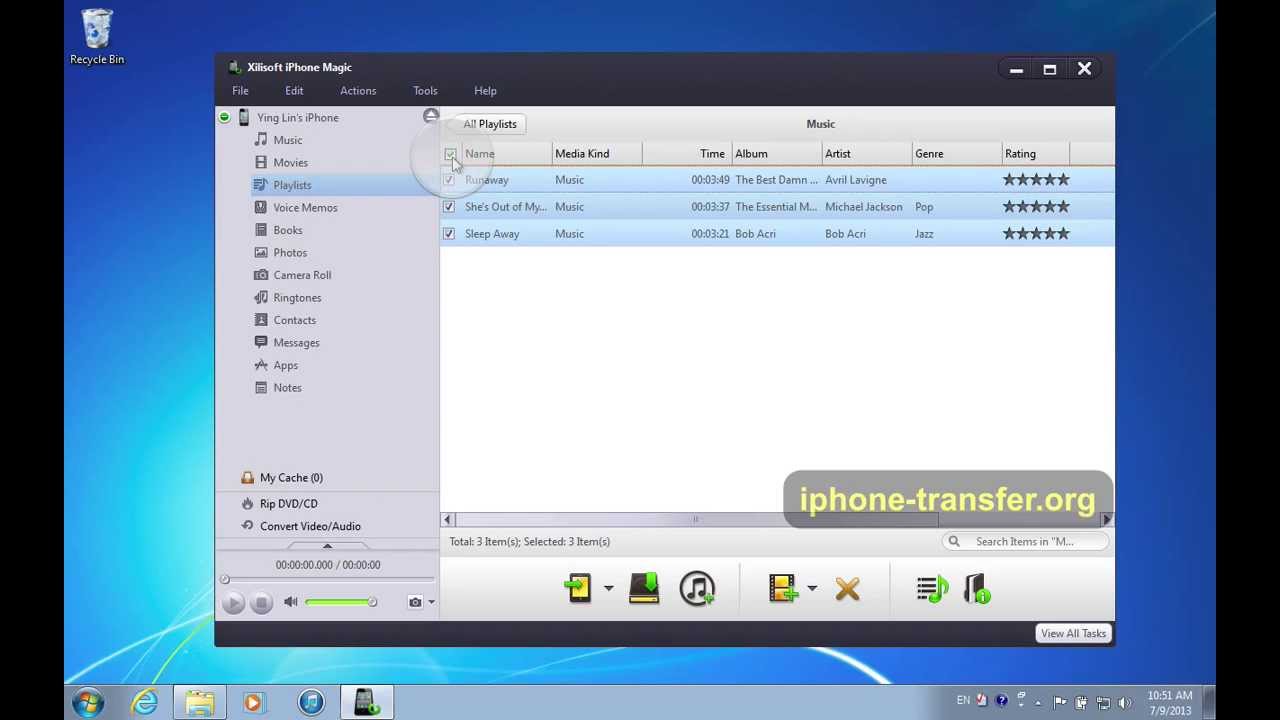Click the copy to computer icon
The height and width of the screenshot is (720, 1280).
[x=644, y=589]
